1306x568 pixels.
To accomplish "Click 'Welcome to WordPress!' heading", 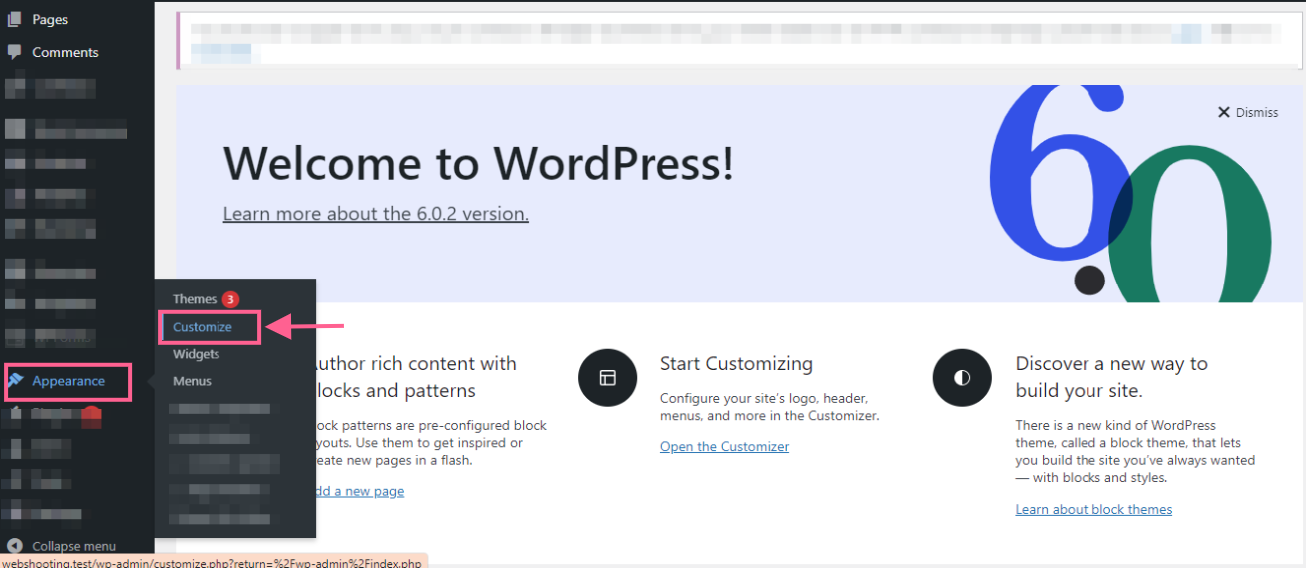I will [x=478, y=162].
